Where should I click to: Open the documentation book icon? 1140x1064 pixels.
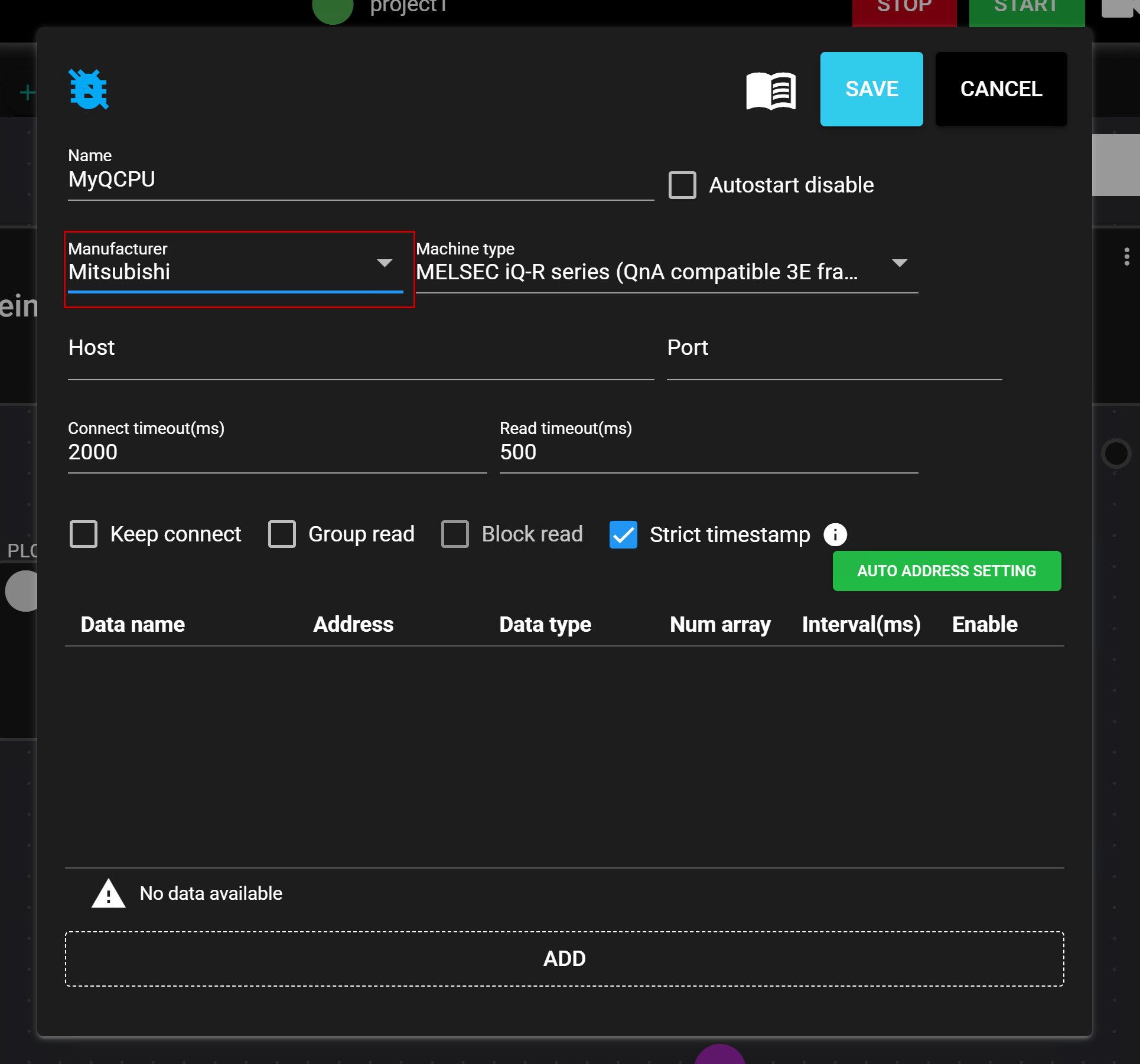coord(771,90)
